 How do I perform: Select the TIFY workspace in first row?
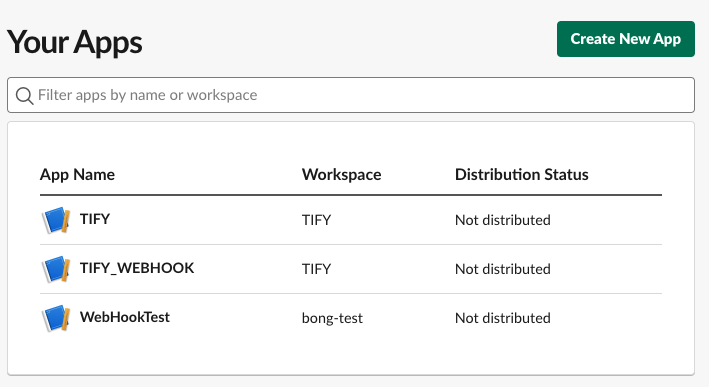[x=317, y=220]
